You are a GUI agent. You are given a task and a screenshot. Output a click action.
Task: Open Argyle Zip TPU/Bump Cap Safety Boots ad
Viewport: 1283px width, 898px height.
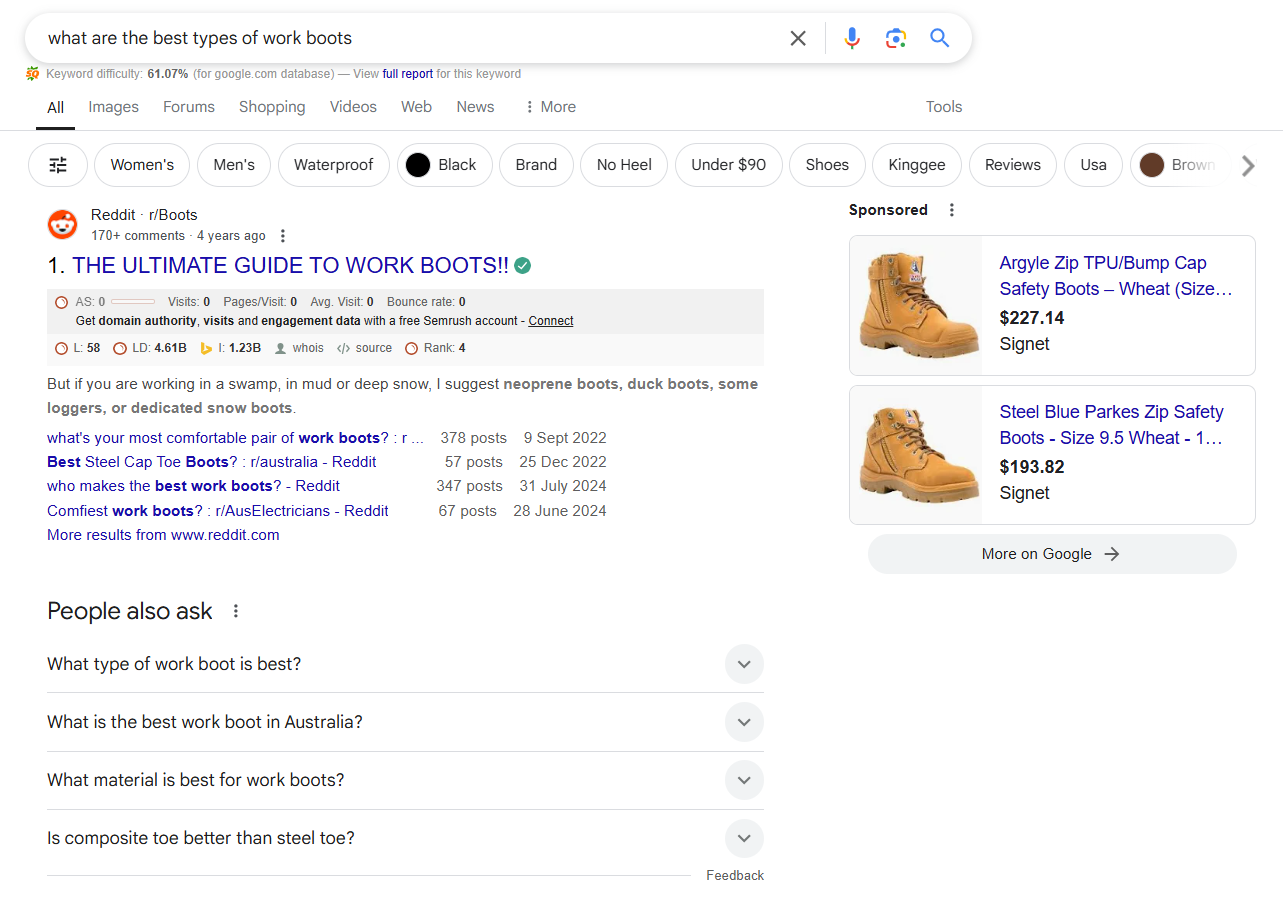[1116, 276]
